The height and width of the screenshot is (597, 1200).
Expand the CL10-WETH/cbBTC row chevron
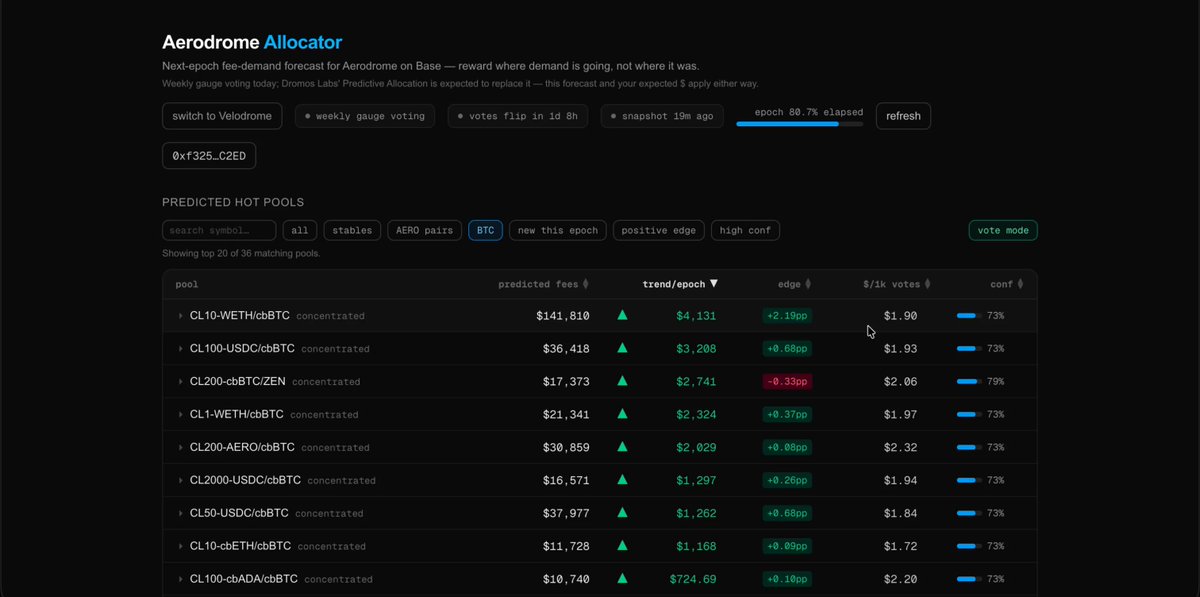coord(181,316)
